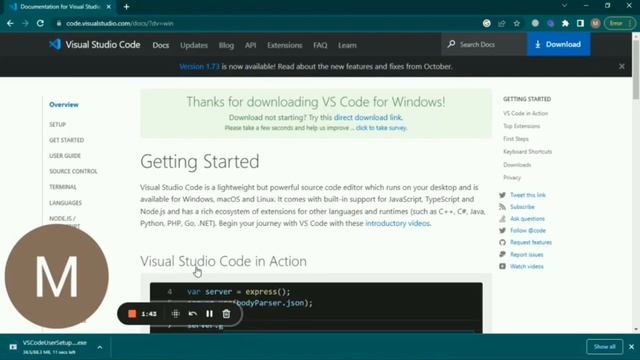Image resolution: width=640 pixels, height=360 pixels.
Task: Open the Docs menu
Action: pyautogui.click(x=160, y=45)
